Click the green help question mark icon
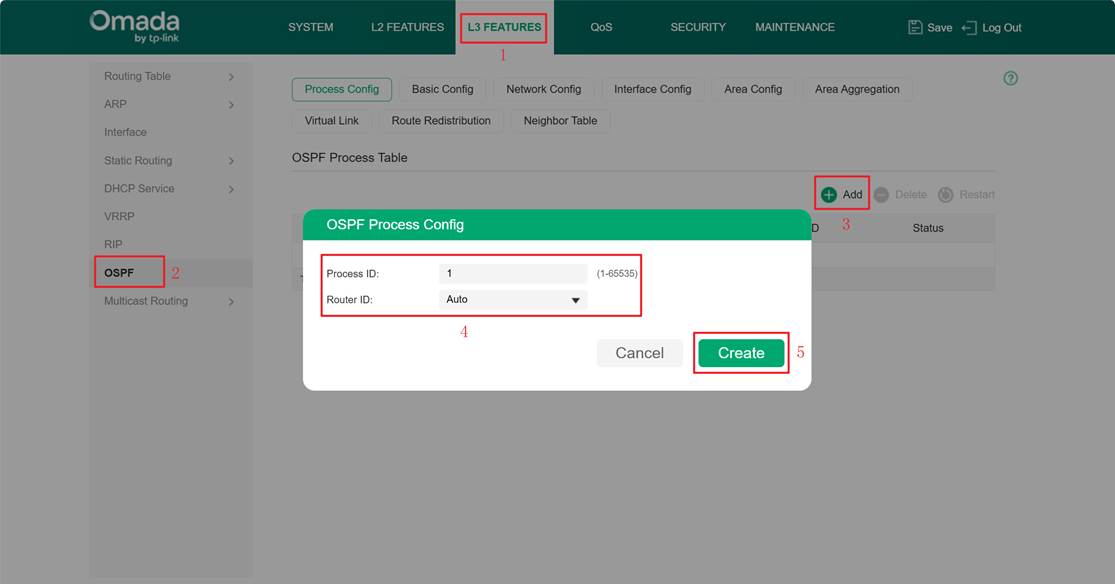The height and width of the screenshot is (584, 1115). [1010, 78]
